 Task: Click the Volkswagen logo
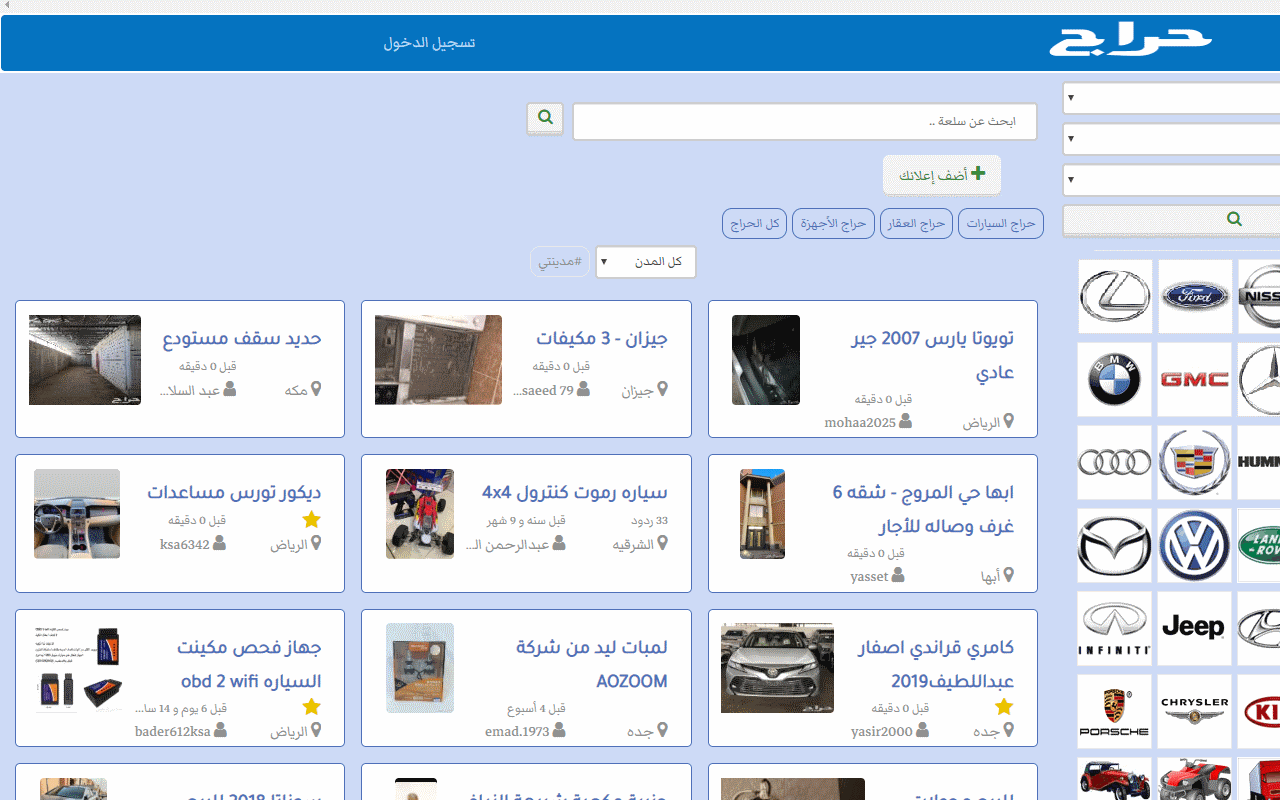click(x=1194, y=545)
